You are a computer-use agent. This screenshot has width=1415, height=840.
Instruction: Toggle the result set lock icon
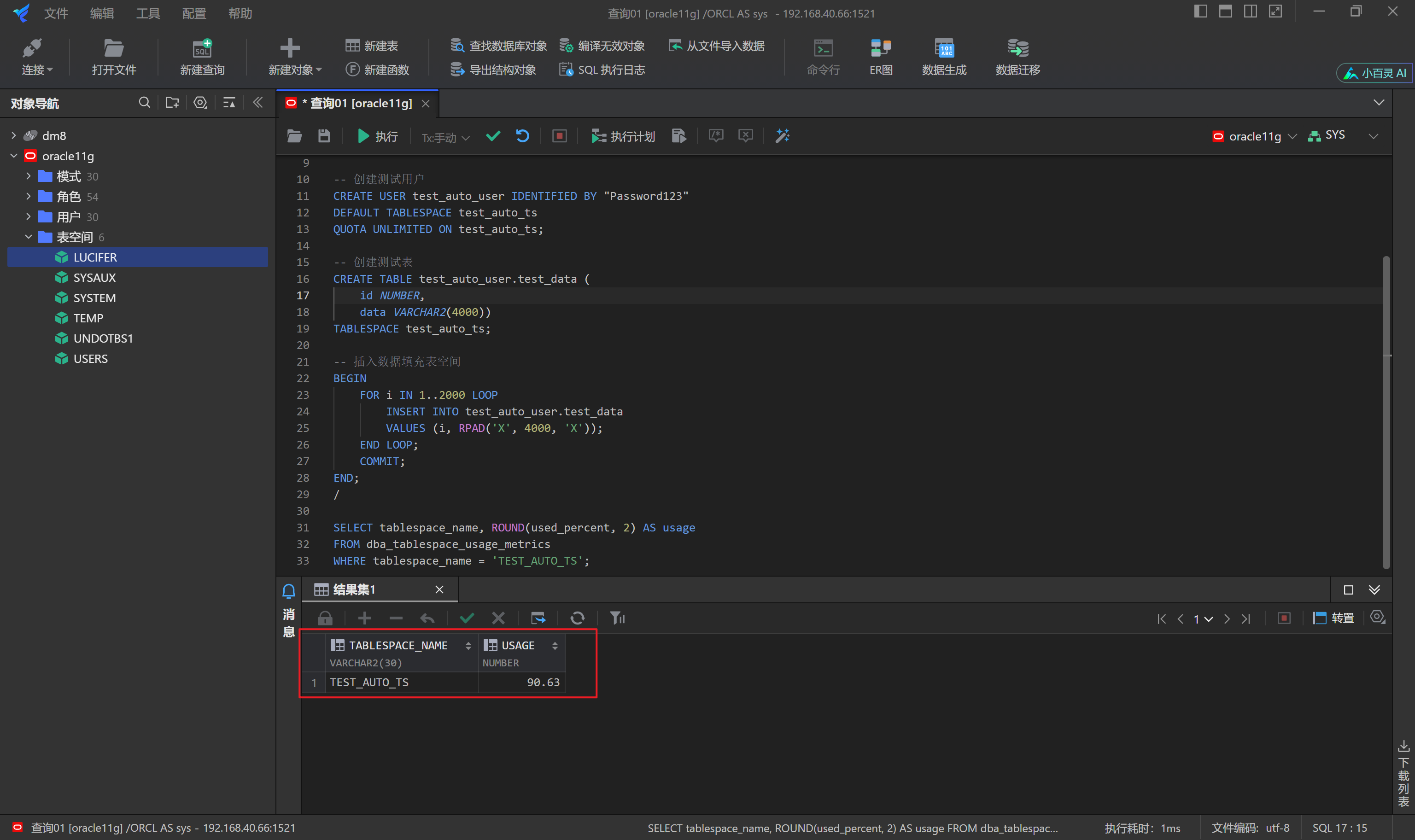click(x=325, y=618)
